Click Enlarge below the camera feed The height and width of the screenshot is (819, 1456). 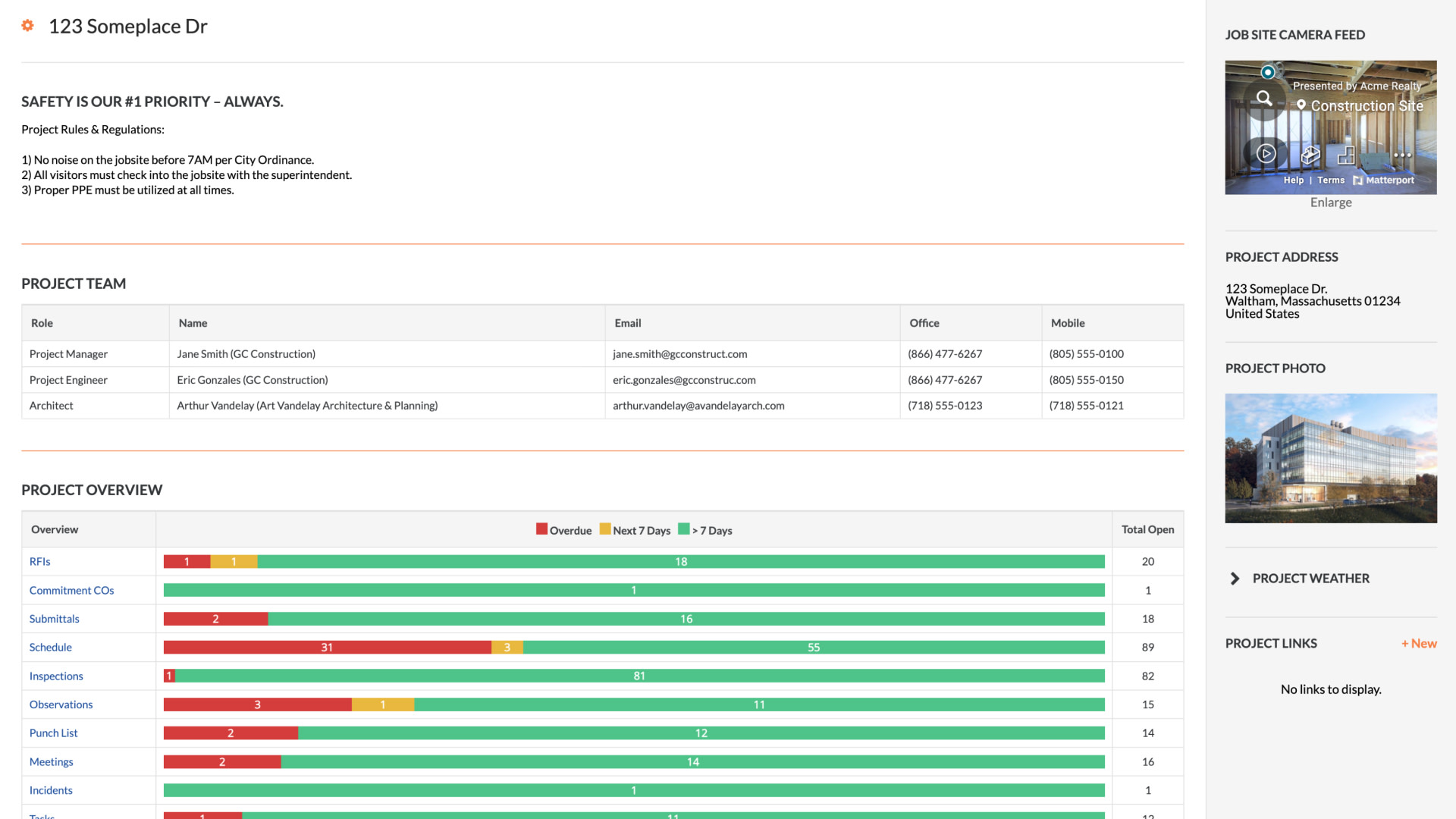1331,202
